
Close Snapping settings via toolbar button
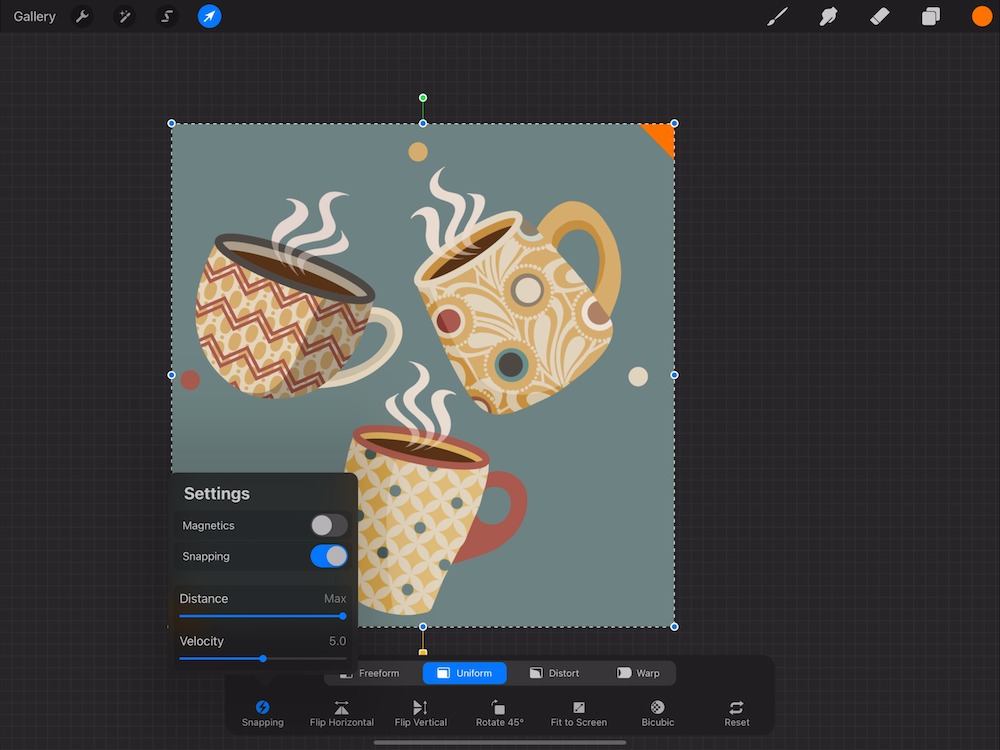(x=262, y=712)
